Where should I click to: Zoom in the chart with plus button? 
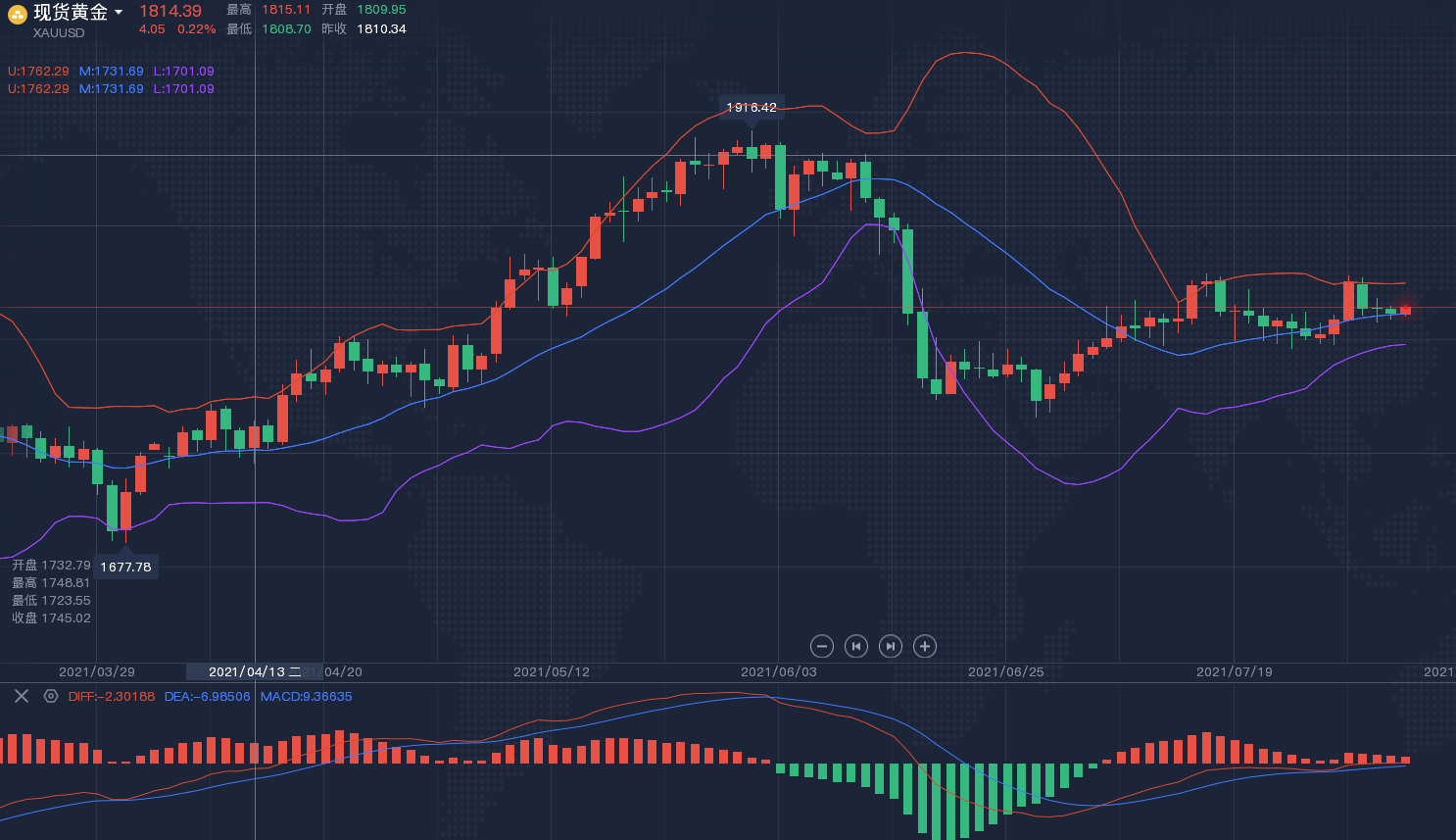click(x=925, y=646)
